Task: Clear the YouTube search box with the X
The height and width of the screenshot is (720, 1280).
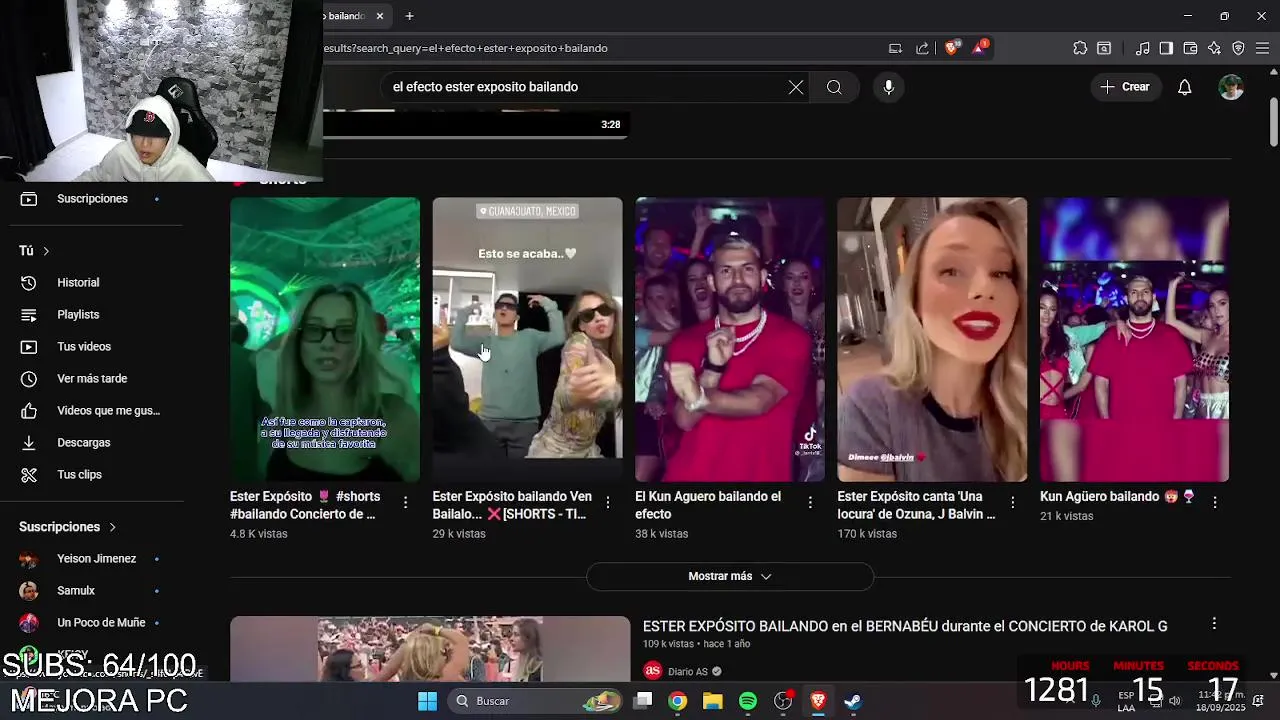Action: point(796,87)
